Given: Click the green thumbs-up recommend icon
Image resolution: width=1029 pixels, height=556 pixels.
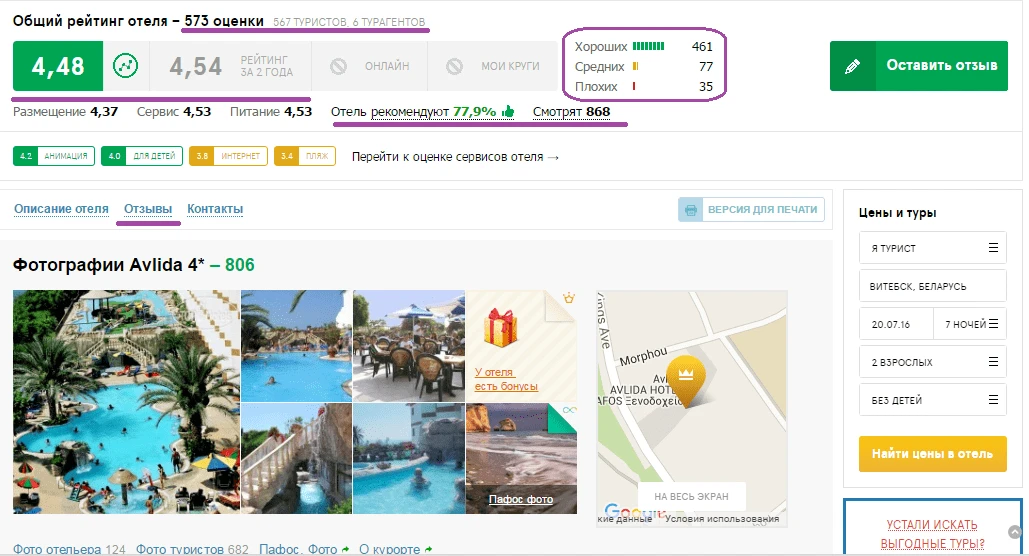Looking at the screenshot, I should point(508,112).
